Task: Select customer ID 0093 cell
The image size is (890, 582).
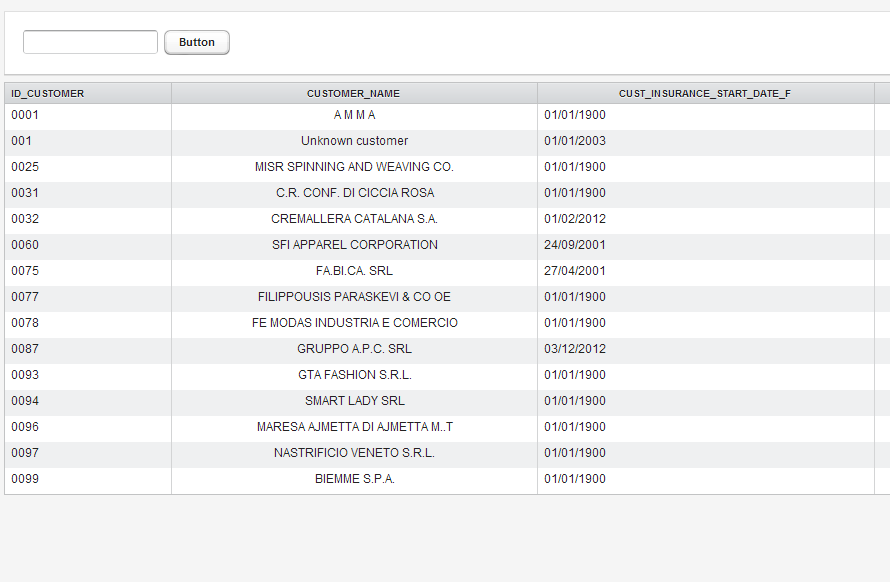Action: pyautogui.click(x=25, y=375)
